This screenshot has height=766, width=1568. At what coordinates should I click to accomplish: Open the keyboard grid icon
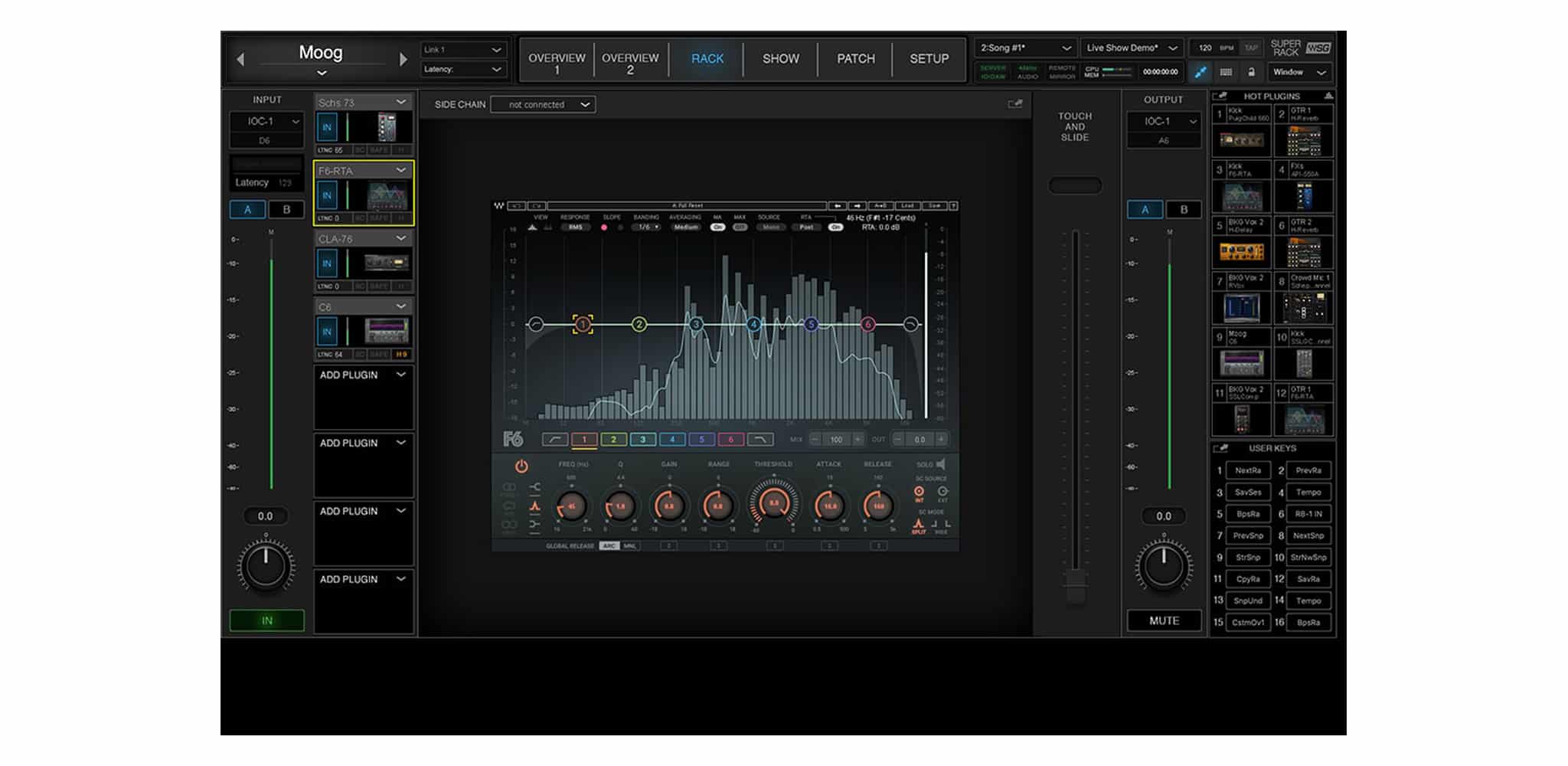tap(1226, 72)
